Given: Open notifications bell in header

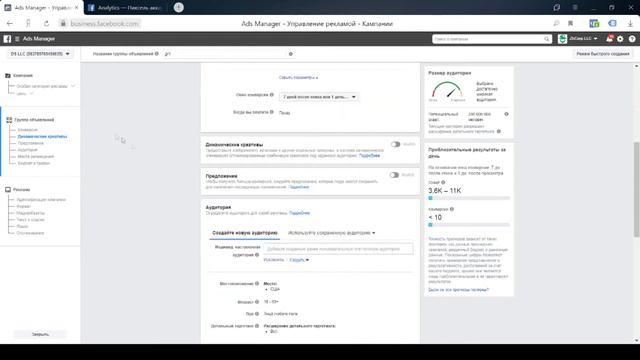Looking at the screenshot, I should pyautogui.click(x=609, y=39).
